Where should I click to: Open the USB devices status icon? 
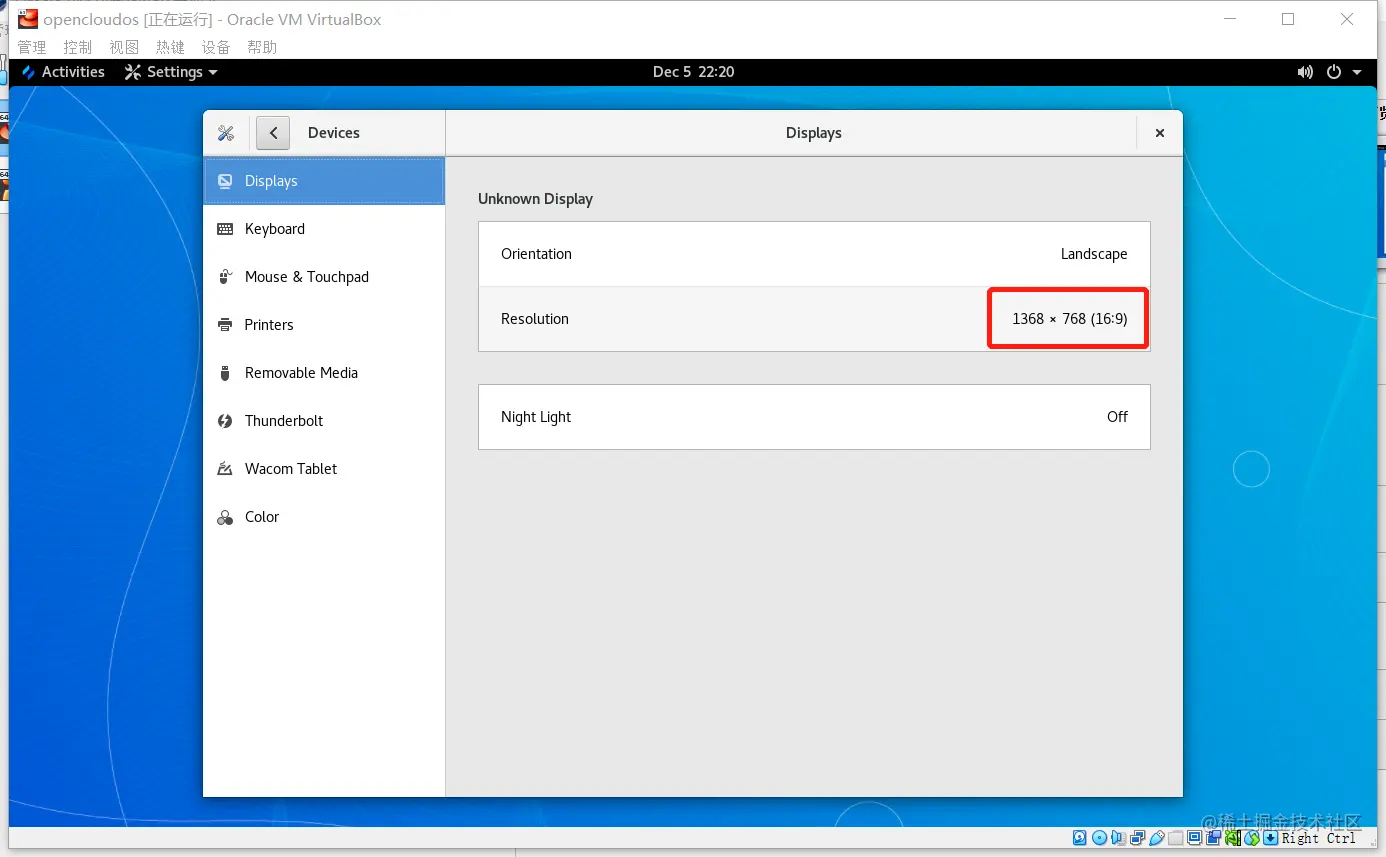(x=1156, y=838)
